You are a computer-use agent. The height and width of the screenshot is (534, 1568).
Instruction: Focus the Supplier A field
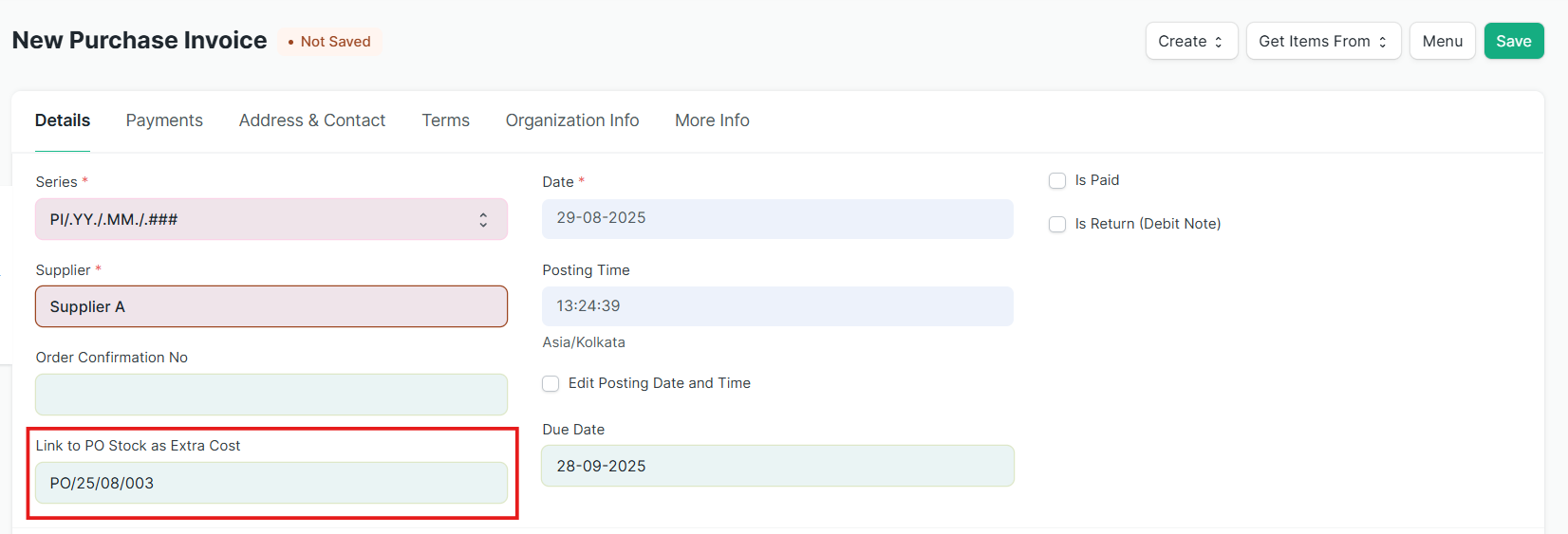coord(271,306)
